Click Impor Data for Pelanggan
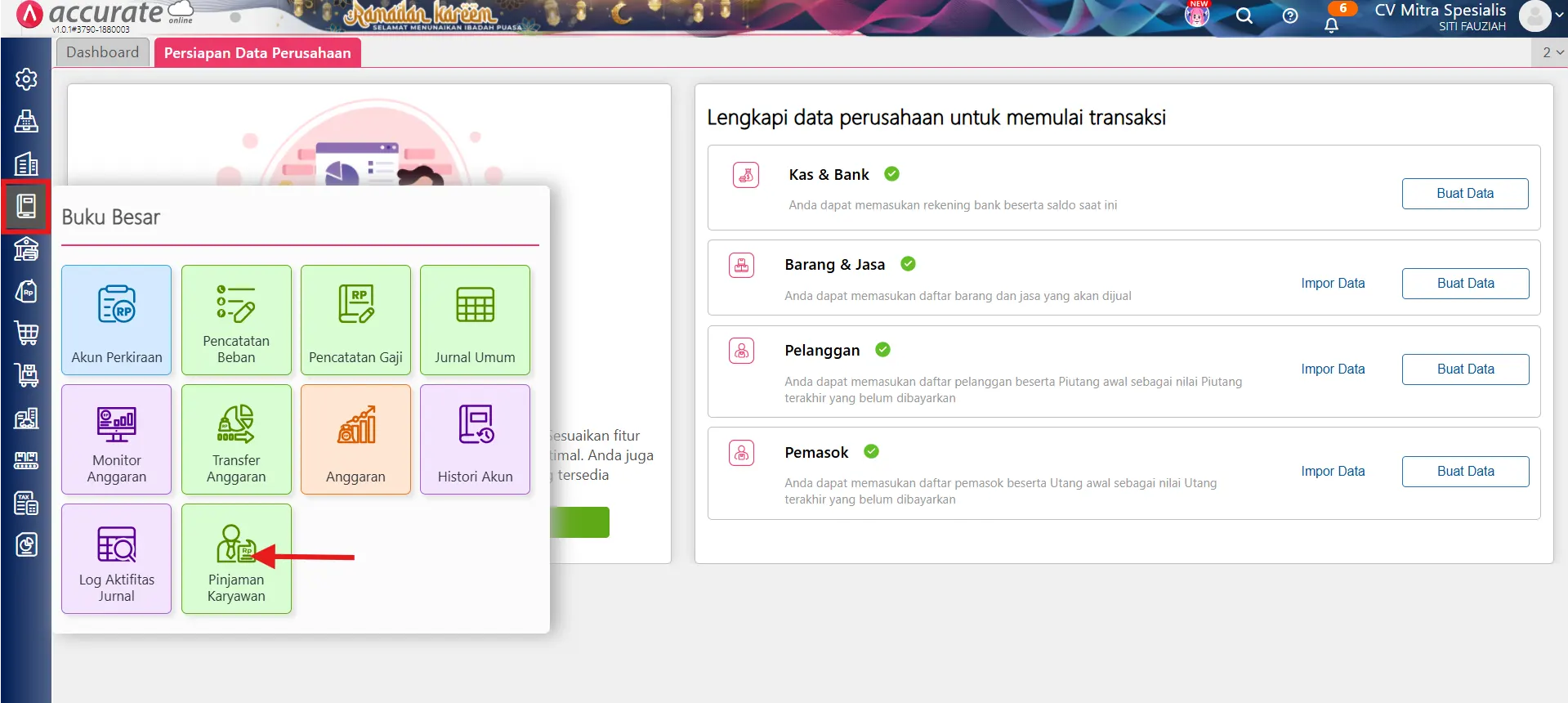 click(1333, 369)
